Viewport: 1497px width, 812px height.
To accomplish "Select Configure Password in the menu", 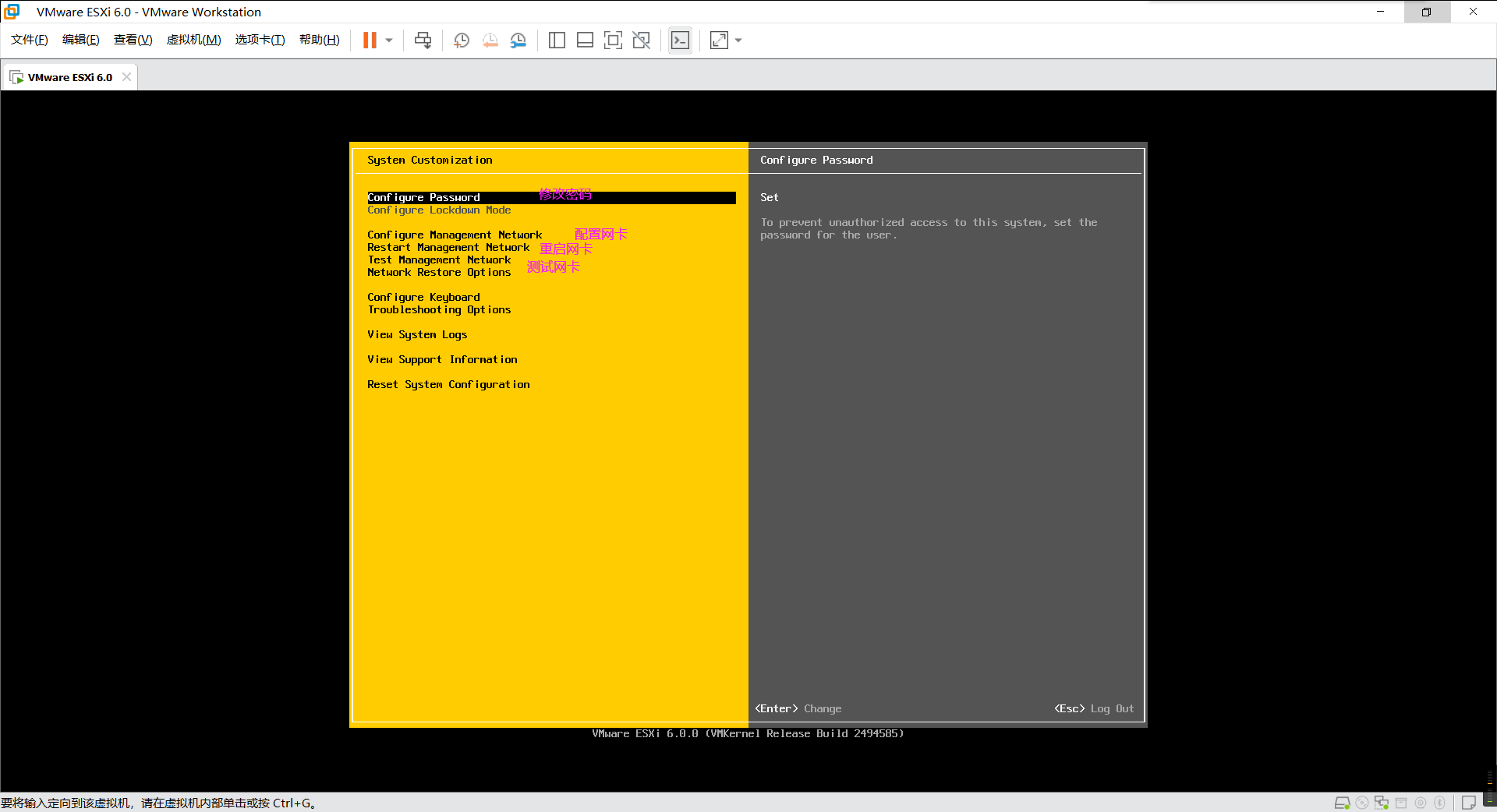I will pos(551,198).
